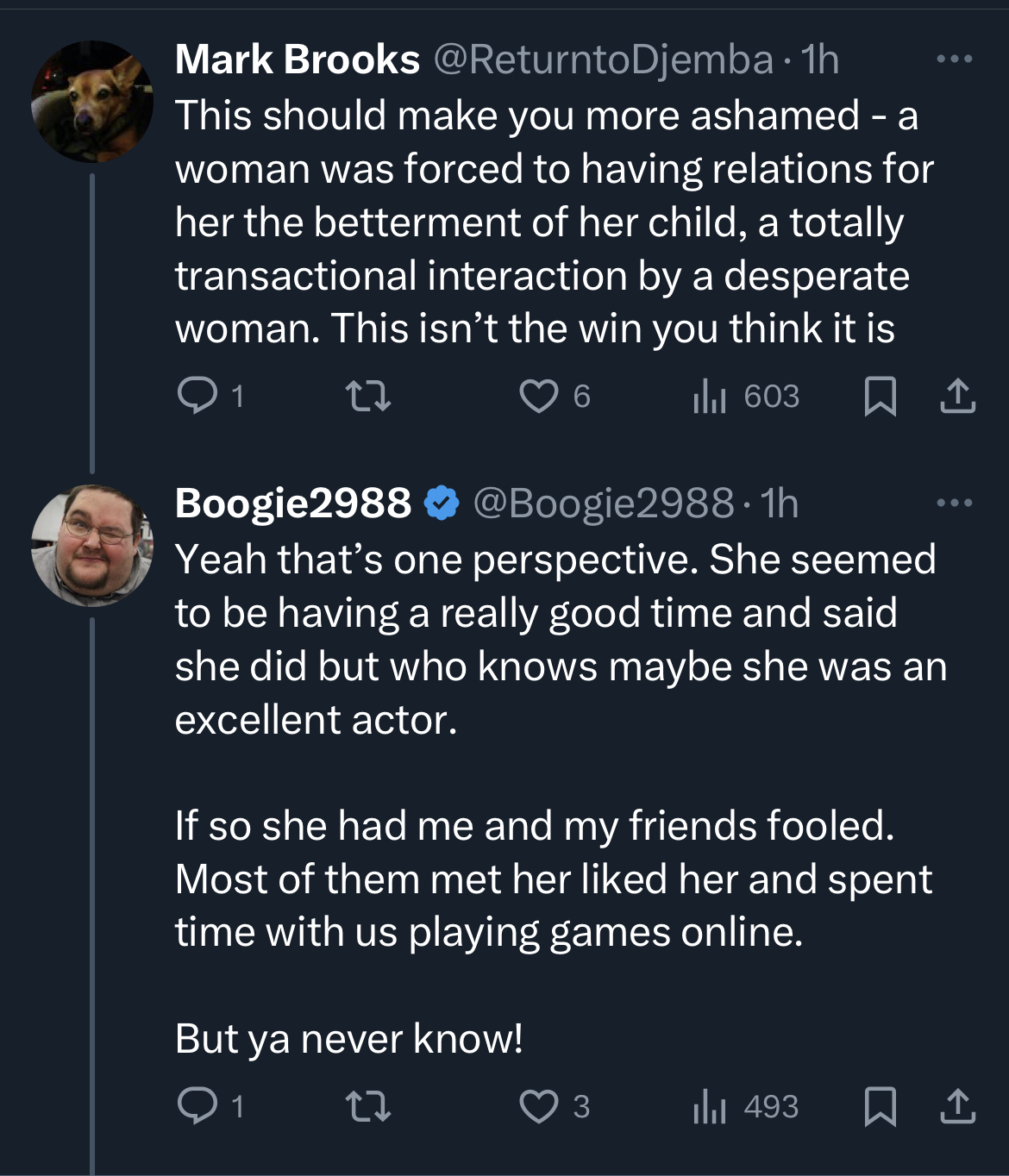Reply to Mark Brooks' tweet
This screenshot has height=1176, width=1009.
pyautogui.click(x=197, y=396)
